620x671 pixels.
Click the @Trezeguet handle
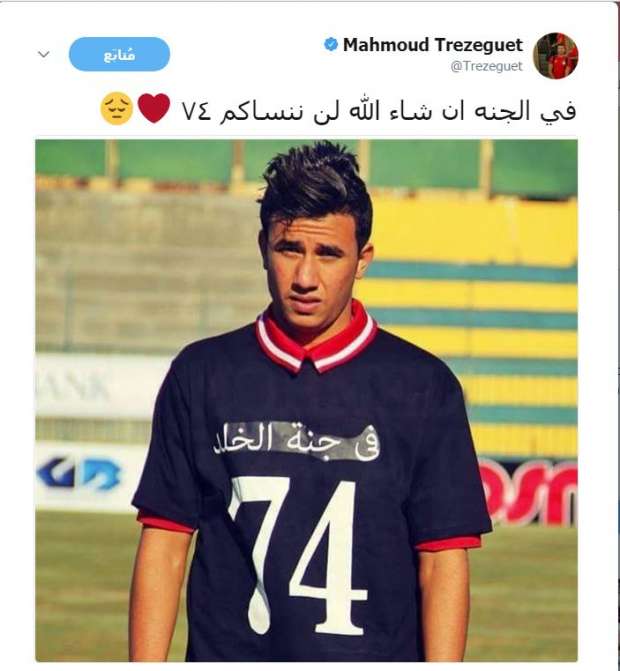487,66
